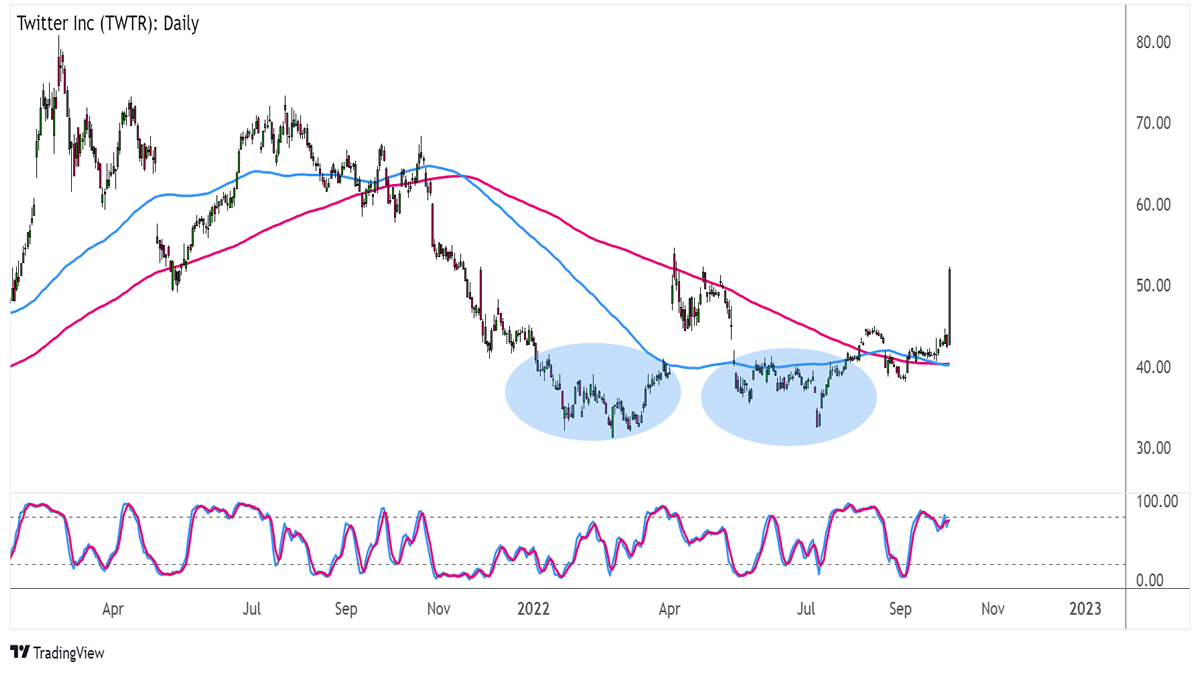Click the 70.00 price axis label
Screen dimensions: 1200x675
[x=1152, y=123]
